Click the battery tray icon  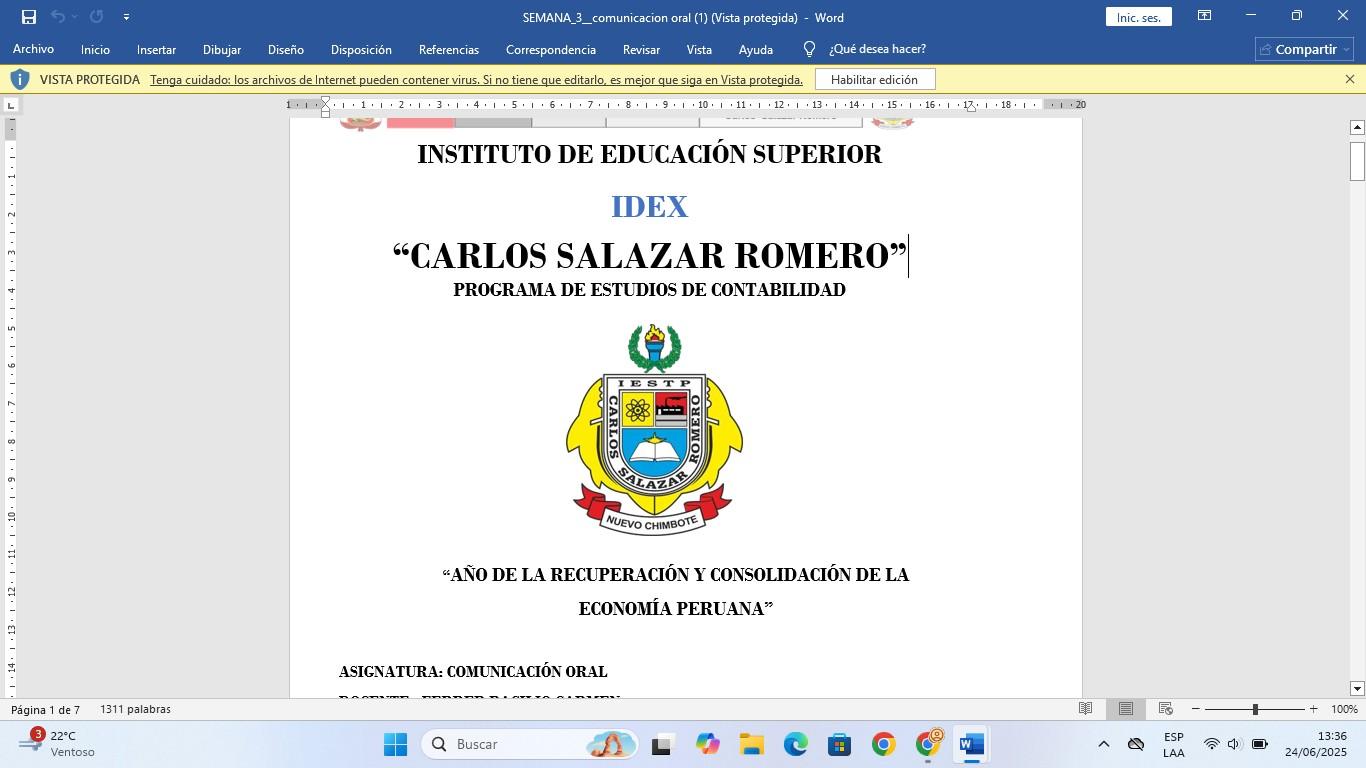[x=1260, y=744]
